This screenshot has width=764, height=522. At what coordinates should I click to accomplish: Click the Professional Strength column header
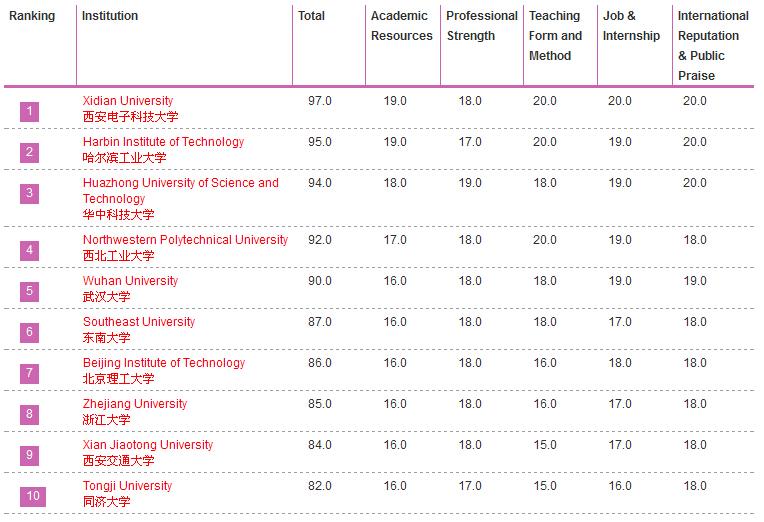(x=482, y=26)
